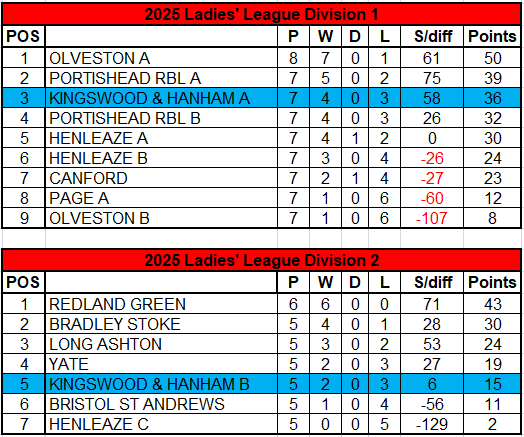Viewport: 524px width, 437px height.
Task: Click Olveston A's 50 points cell
Action: 492,58
